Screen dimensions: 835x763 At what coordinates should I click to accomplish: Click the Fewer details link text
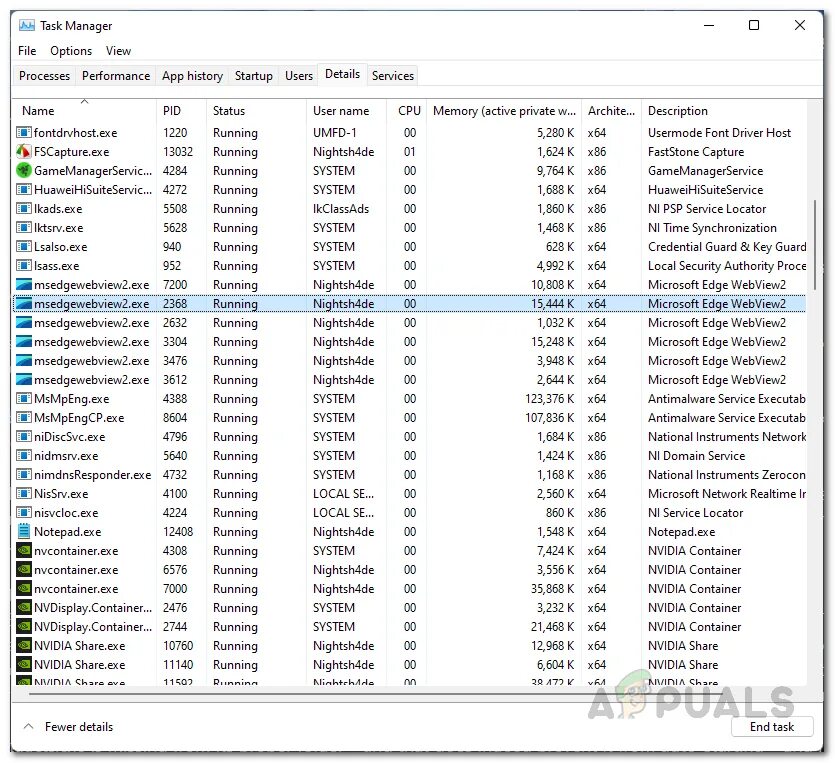(x=79, y=726)
